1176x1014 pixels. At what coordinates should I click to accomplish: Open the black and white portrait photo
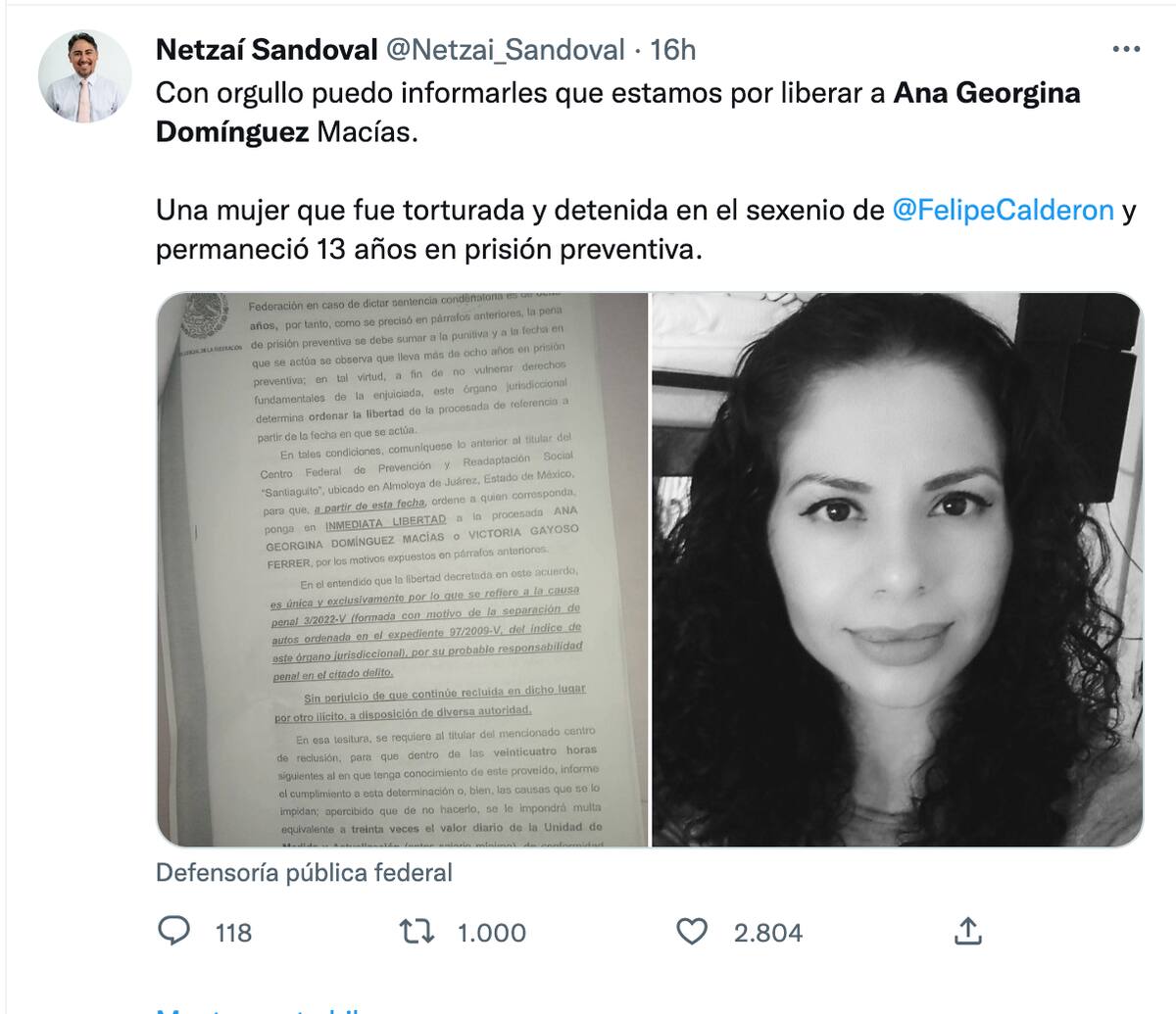pos(898,569)
